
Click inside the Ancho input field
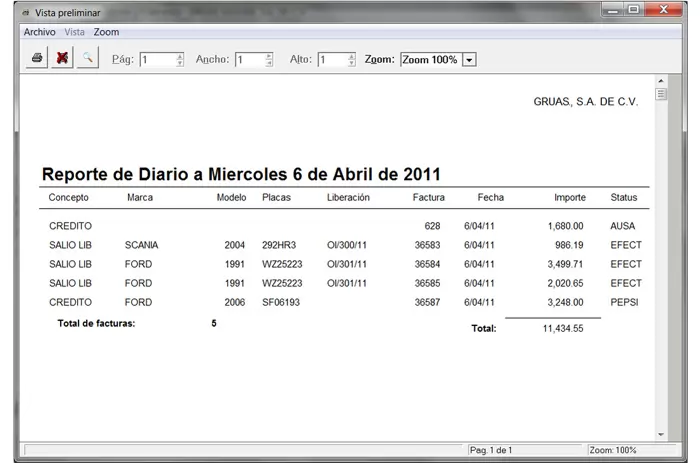[248, 60]
